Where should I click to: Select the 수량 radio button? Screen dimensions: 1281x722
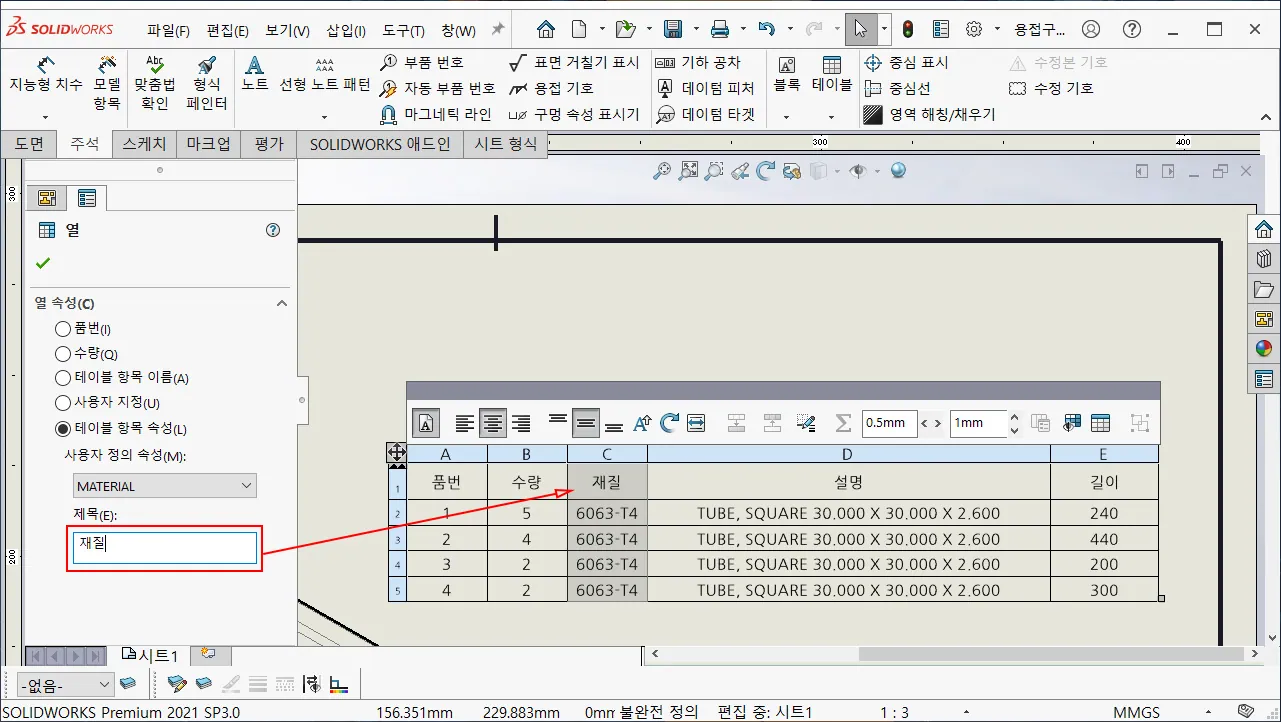tap(63, 353)
